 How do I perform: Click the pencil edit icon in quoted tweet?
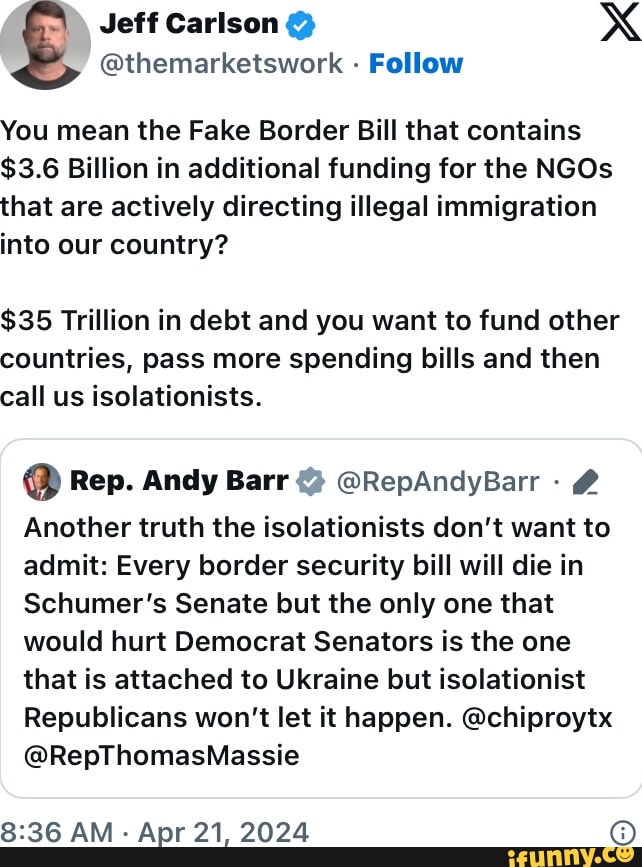coord(587,484)
